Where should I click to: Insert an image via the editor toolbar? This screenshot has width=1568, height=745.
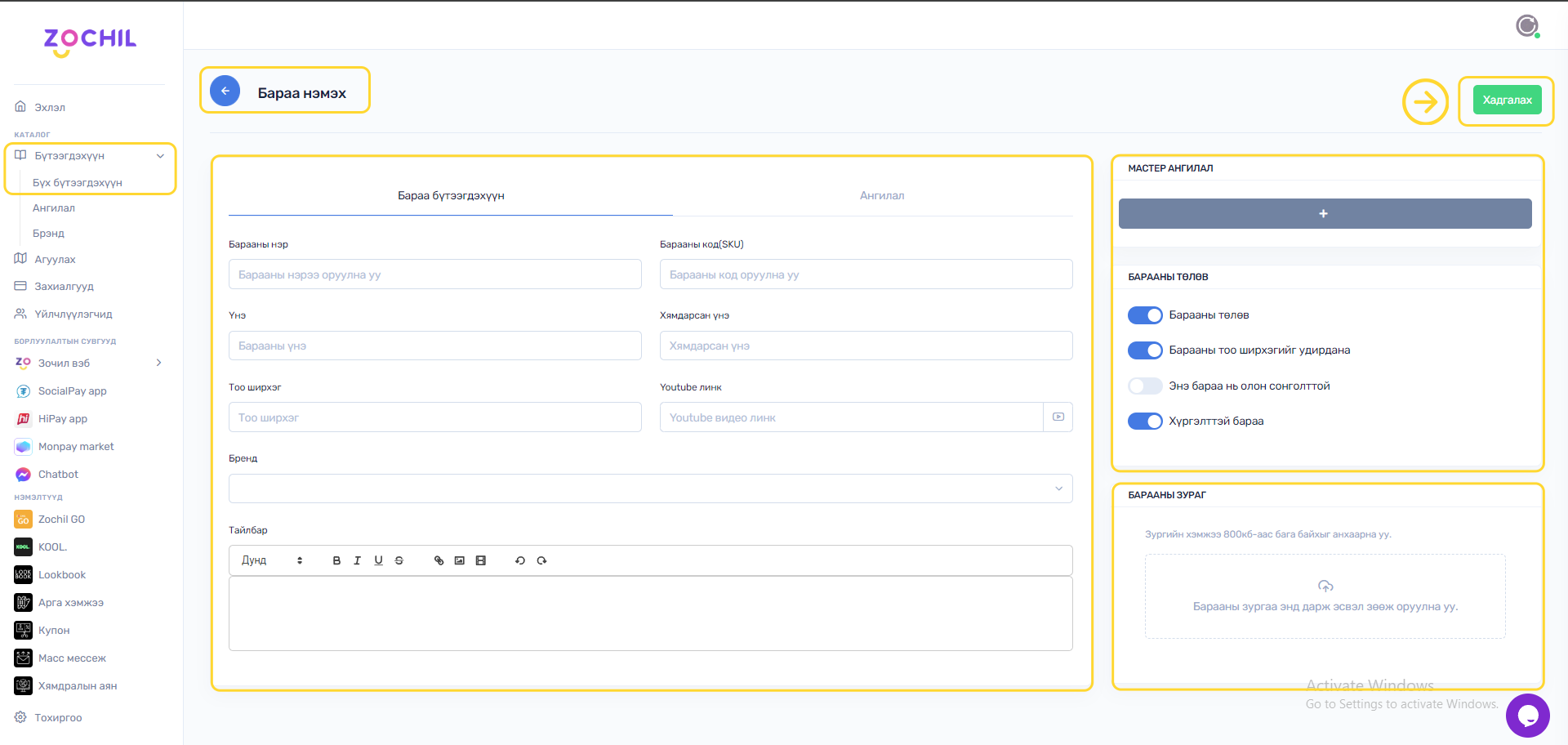[x=460, y=560]
